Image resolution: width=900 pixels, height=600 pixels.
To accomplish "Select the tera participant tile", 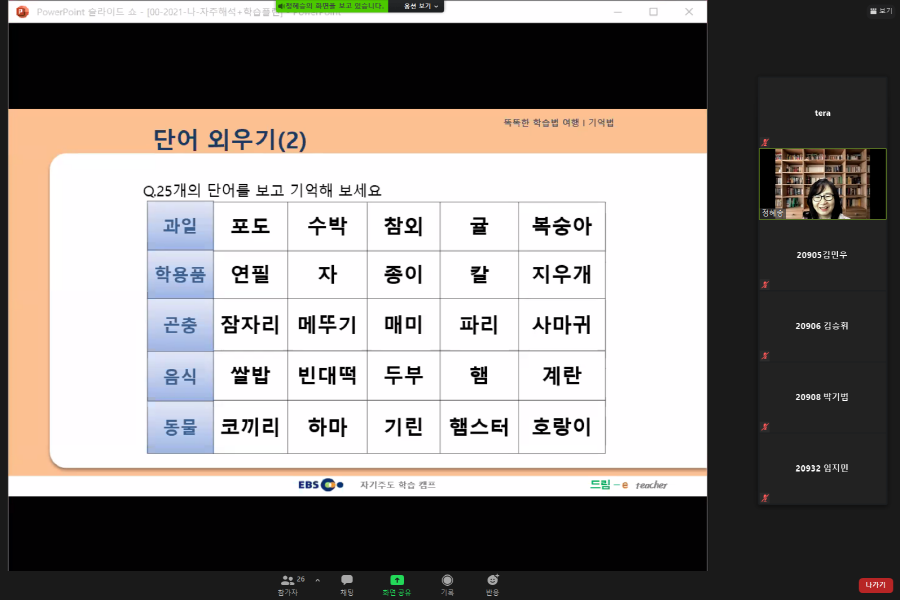I will point(823,113).
